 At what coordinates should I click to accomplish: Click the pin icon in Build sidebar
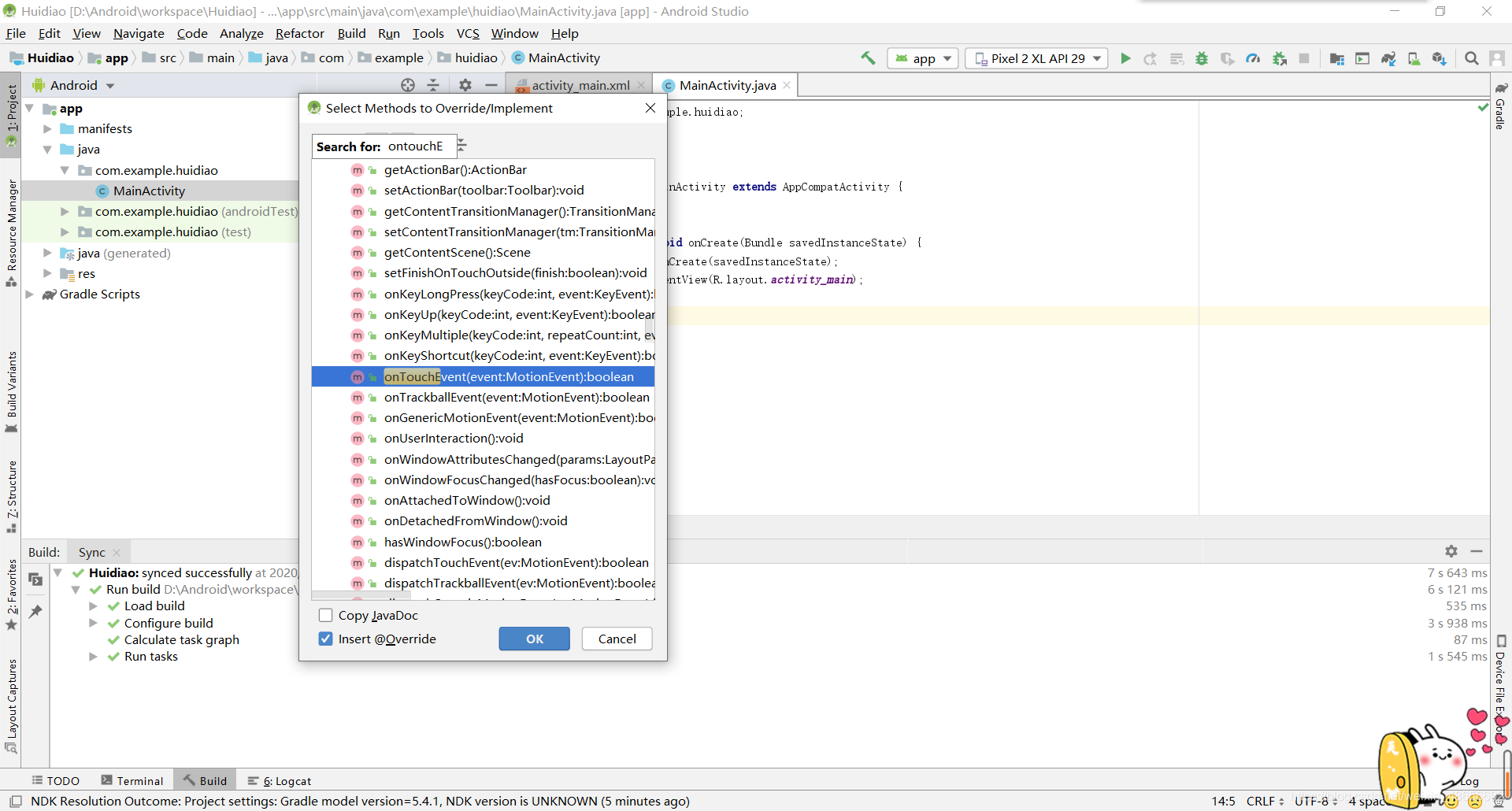click(x=35, y=611)
